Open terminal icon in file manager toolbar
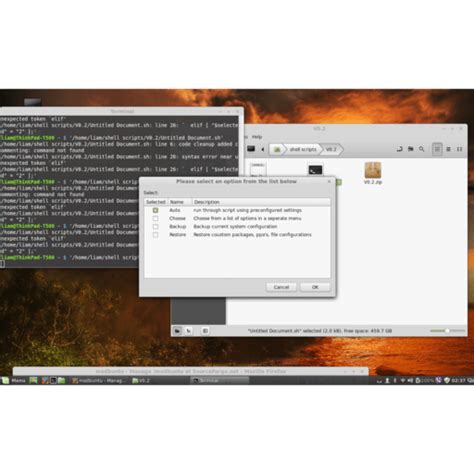Screen dimensions: 474x474 tap(251, 149)
